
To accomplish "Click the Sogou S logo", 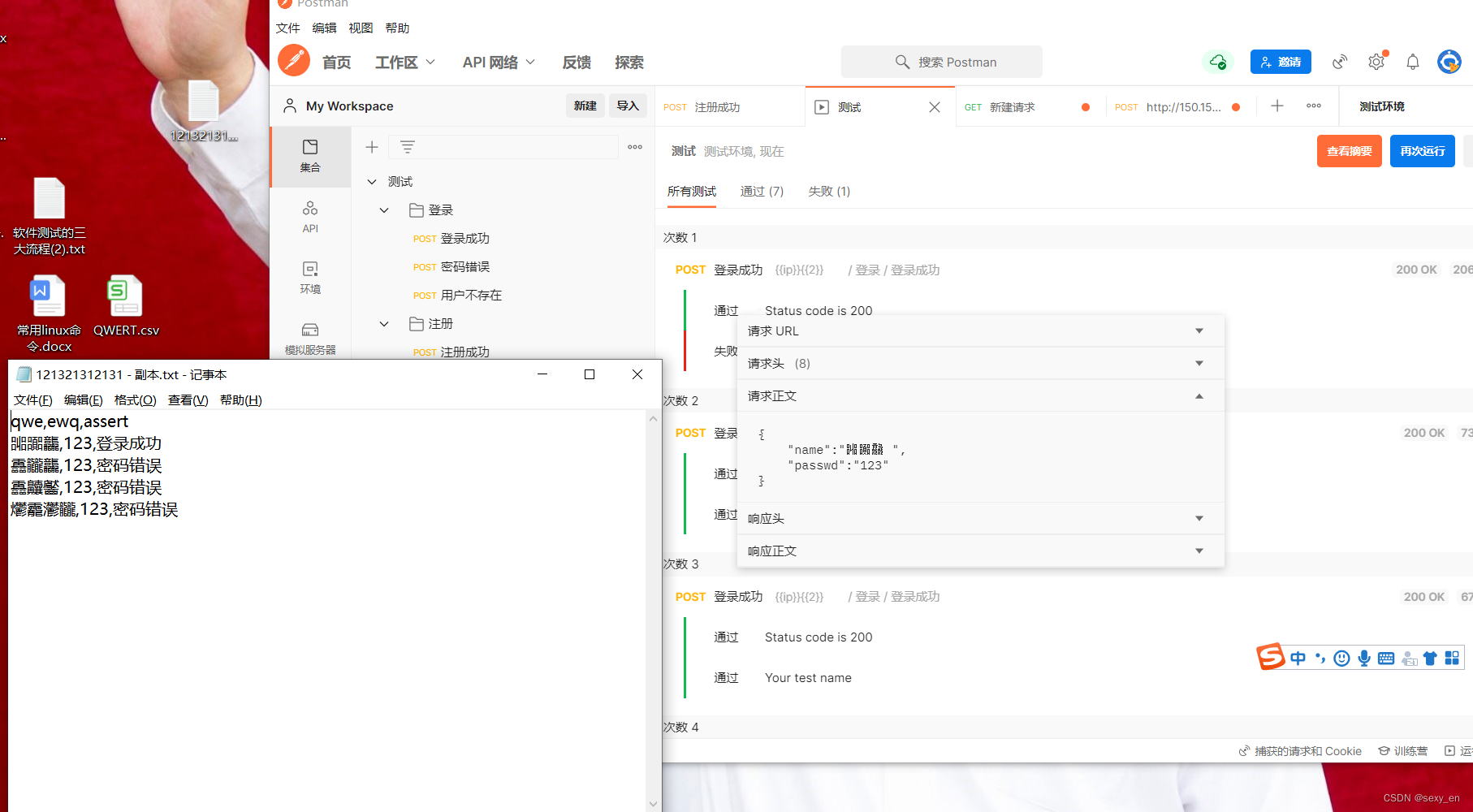I will tap(1271, 656).
